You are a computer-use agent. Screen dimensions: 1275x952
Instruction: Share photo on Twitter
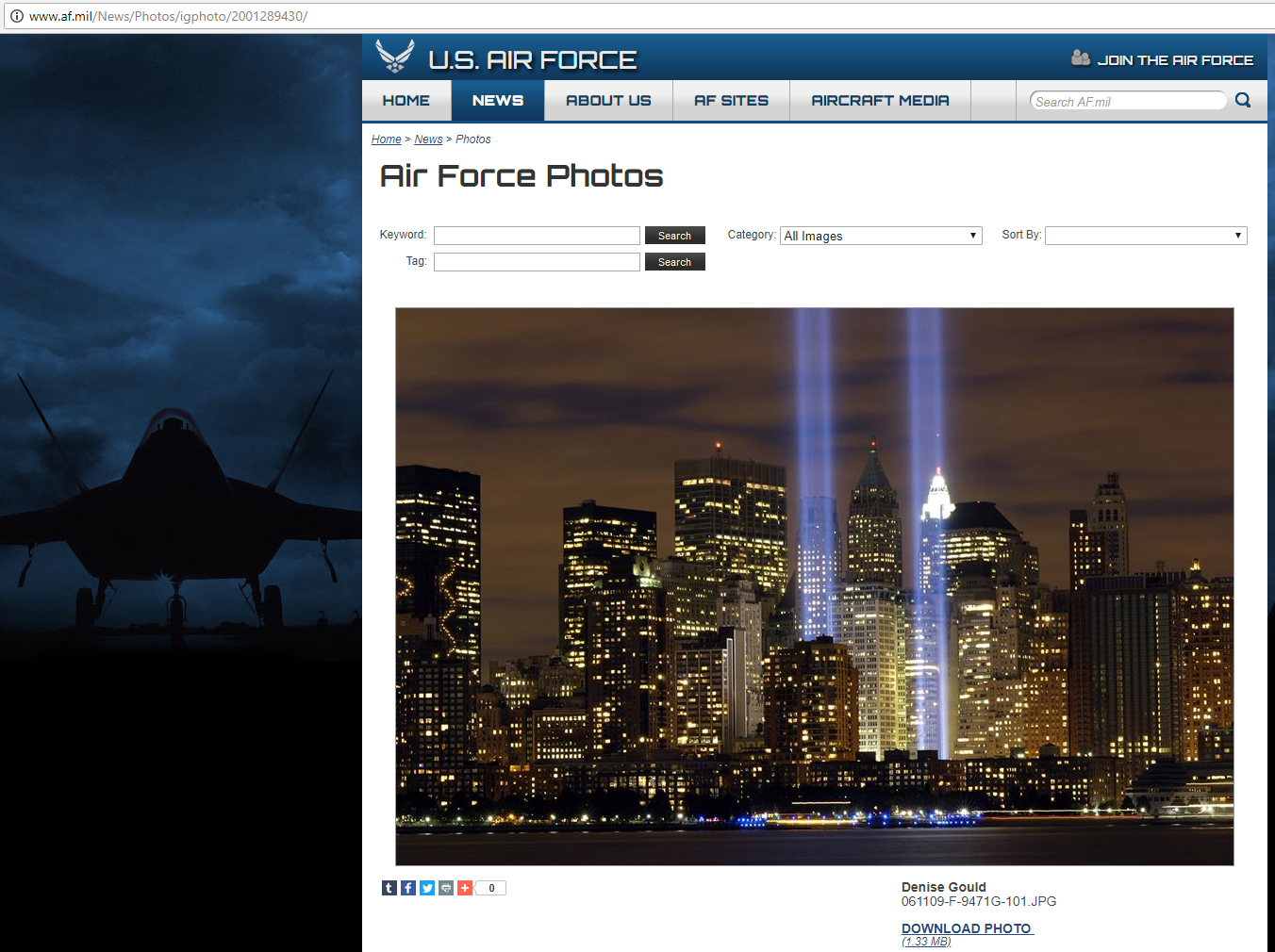coord(427,888)
